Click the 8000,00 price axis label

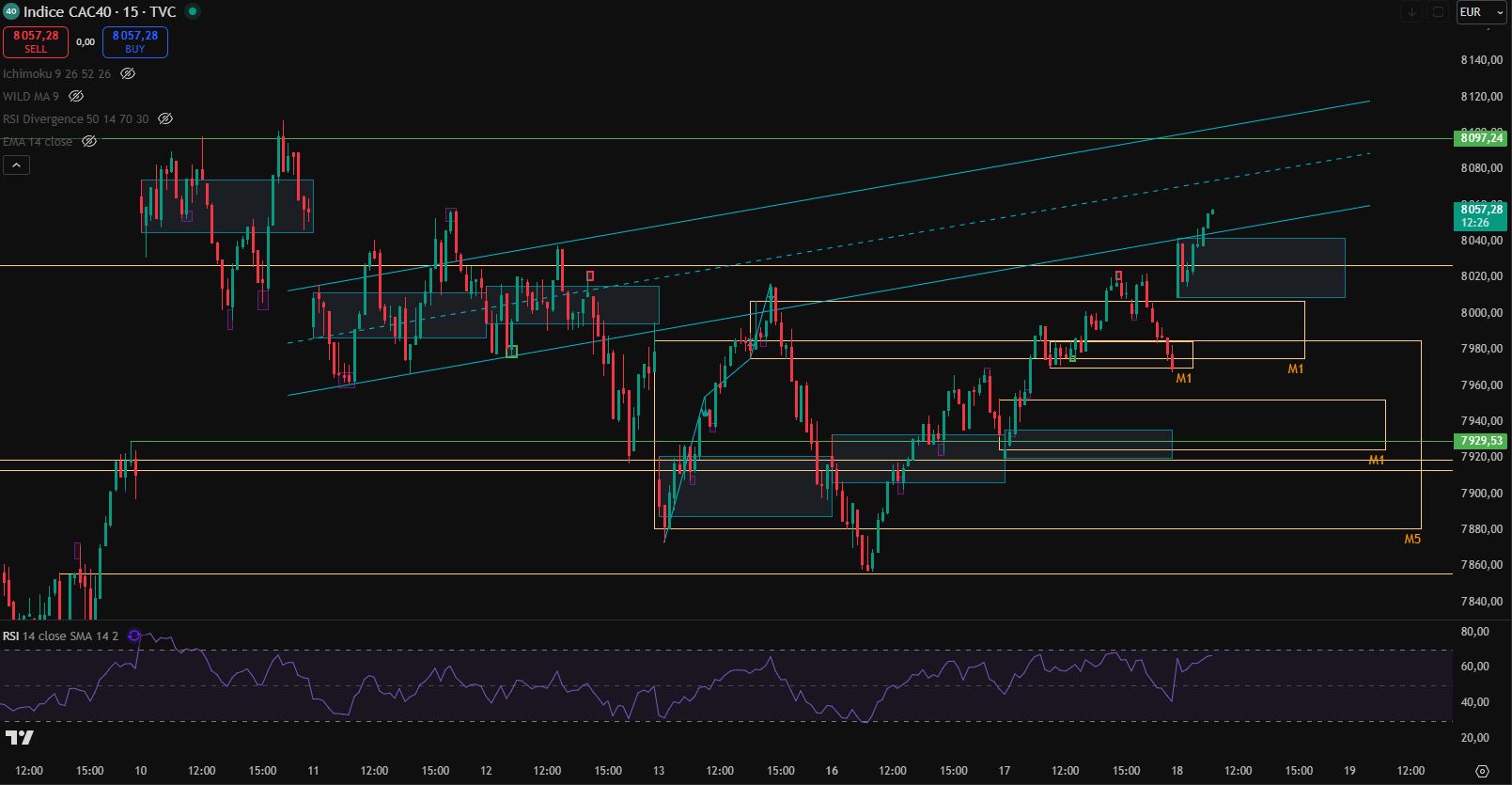tap(1482, 313)
